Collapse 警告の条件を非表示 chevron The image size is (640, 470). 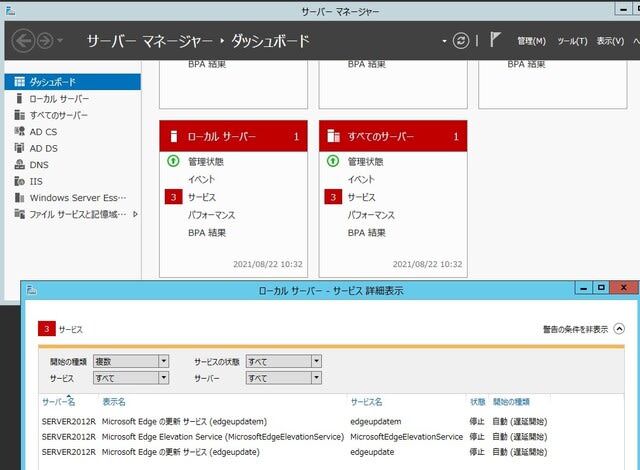point(619,329)
